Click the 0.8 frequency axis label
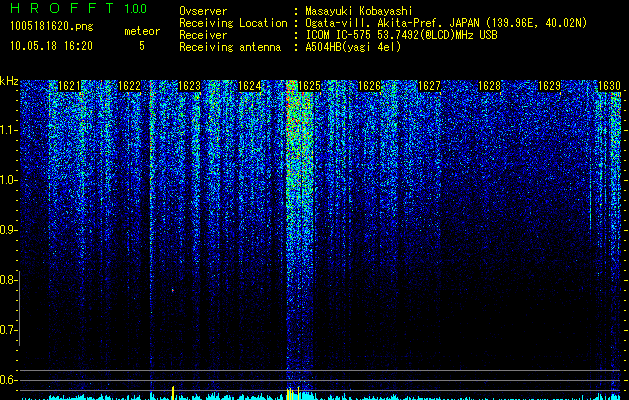The height and width of the screenshot is (400, 629). [x=6, y=280]
